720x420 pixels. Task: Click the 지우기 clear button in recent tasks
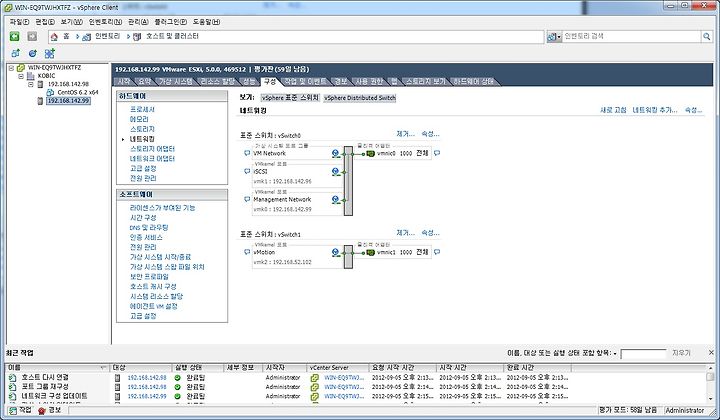pyautogui.click(x=681, y=353)
